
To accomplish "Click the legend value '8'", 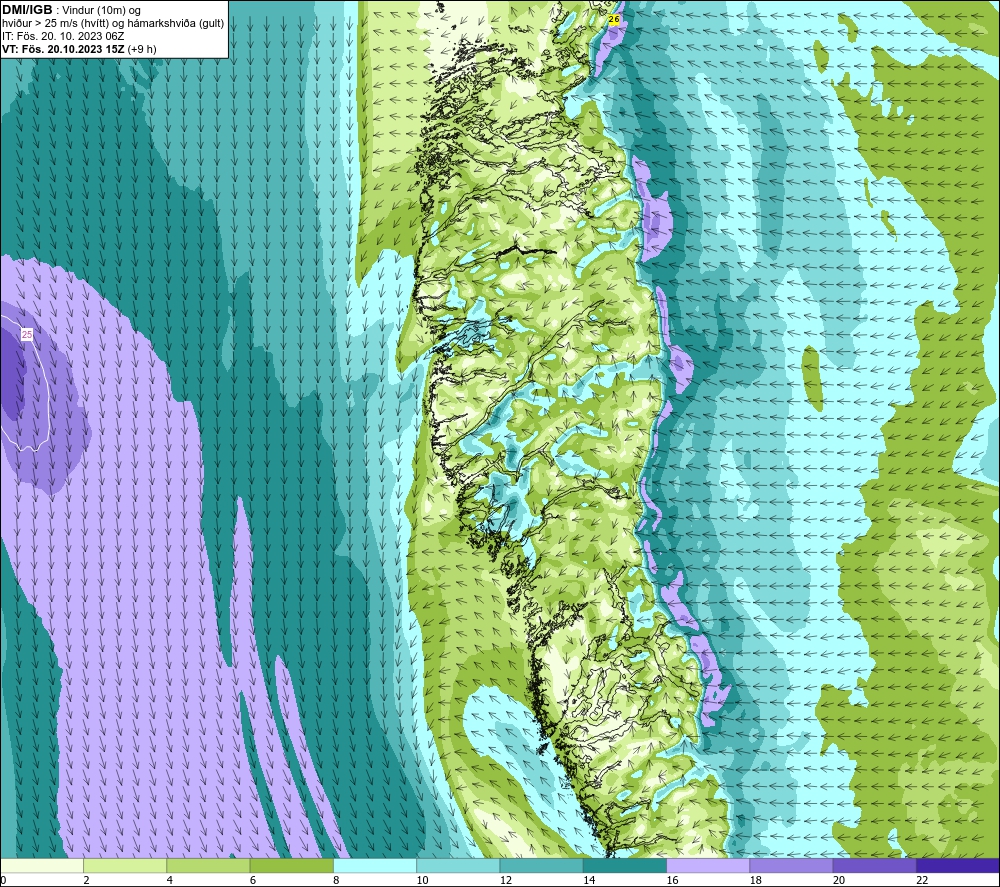I will tap(336, 880).
